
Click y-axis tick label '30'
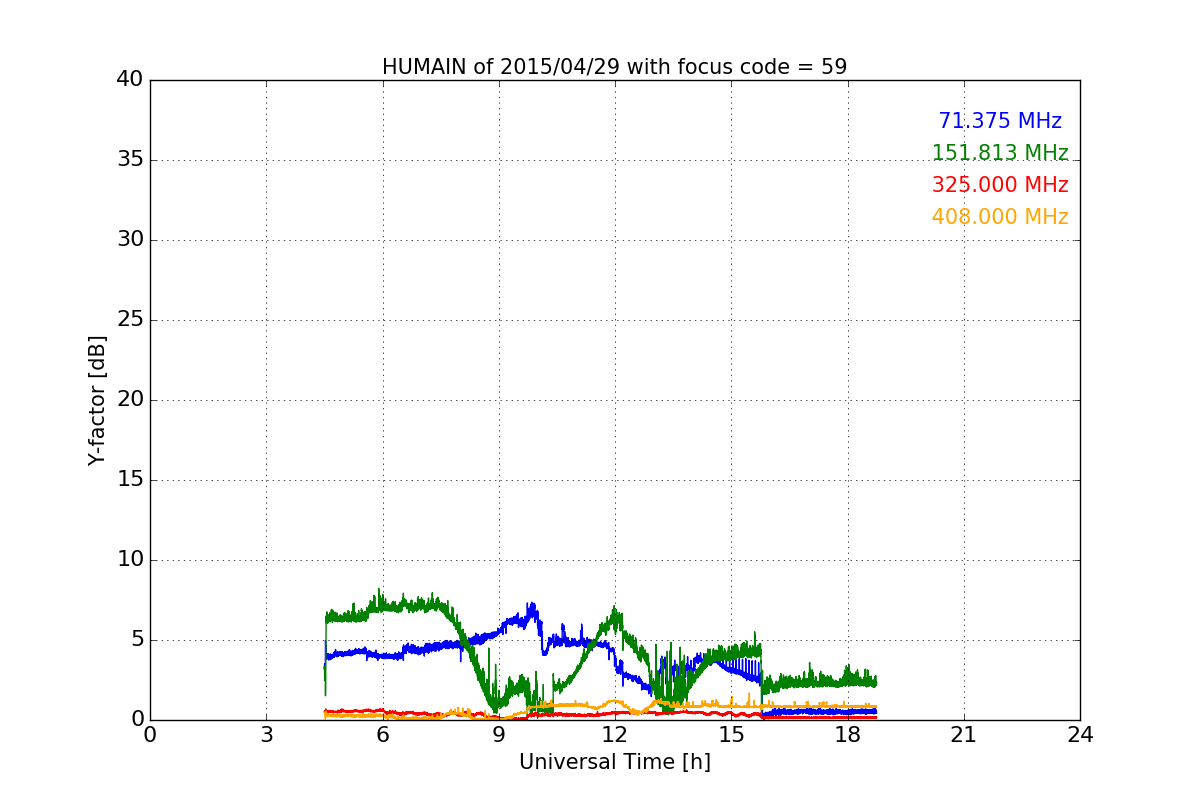(130, 240)
